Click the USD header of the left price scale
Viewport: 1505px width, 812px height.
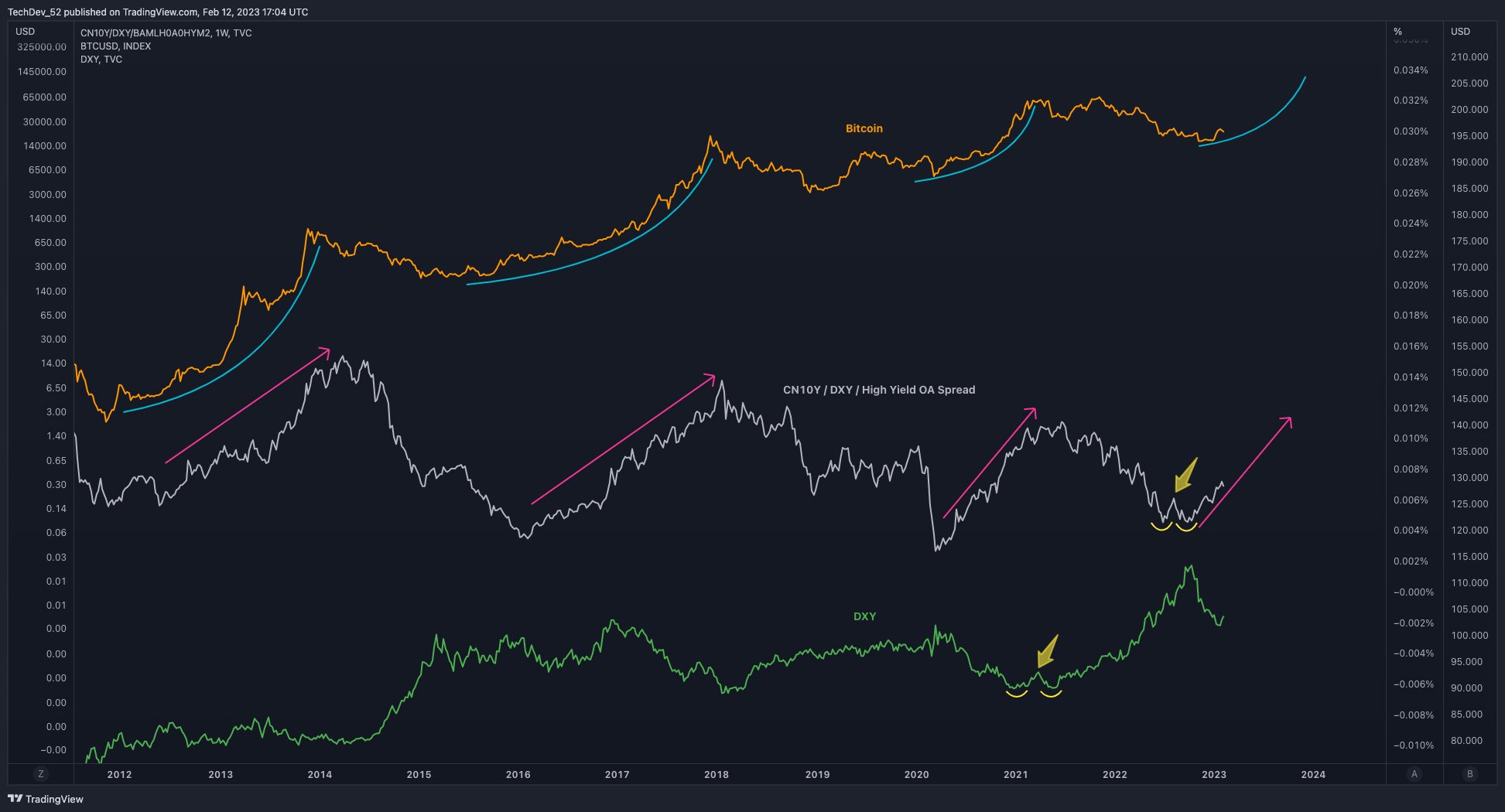[26, 32]
